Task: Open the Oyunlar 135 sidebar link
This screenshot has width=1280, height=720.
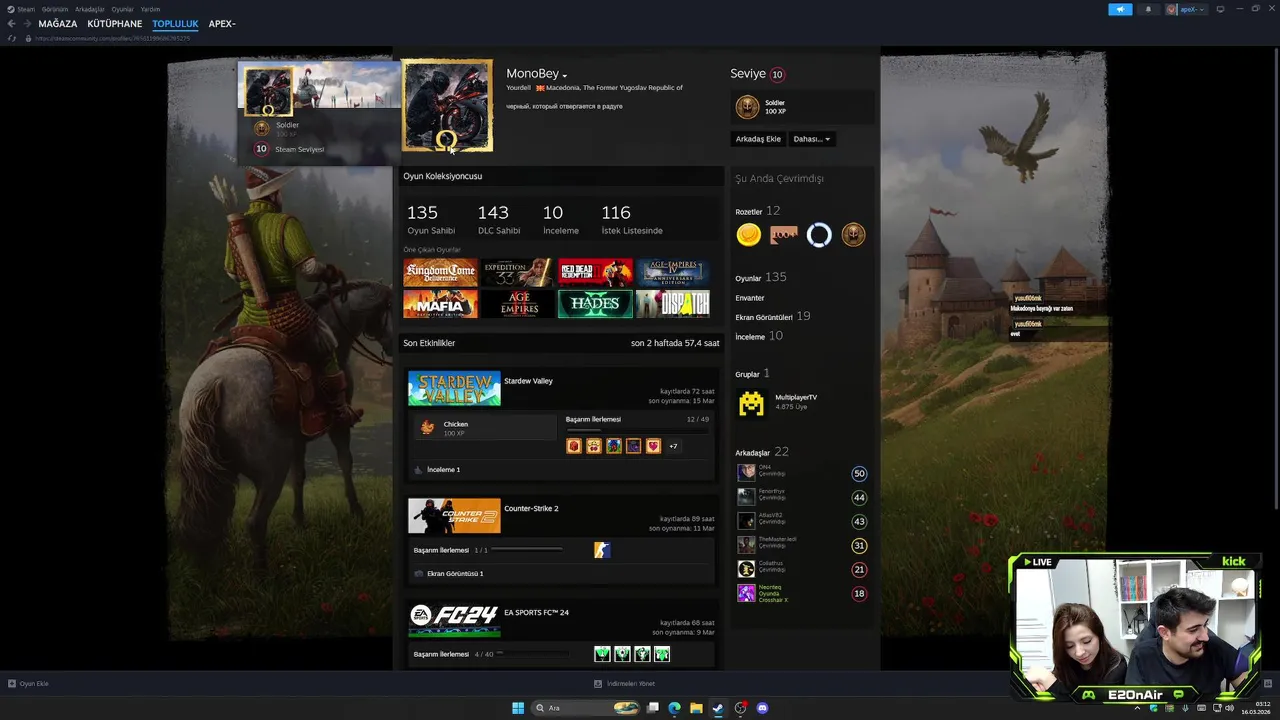Action: [761, 277]
